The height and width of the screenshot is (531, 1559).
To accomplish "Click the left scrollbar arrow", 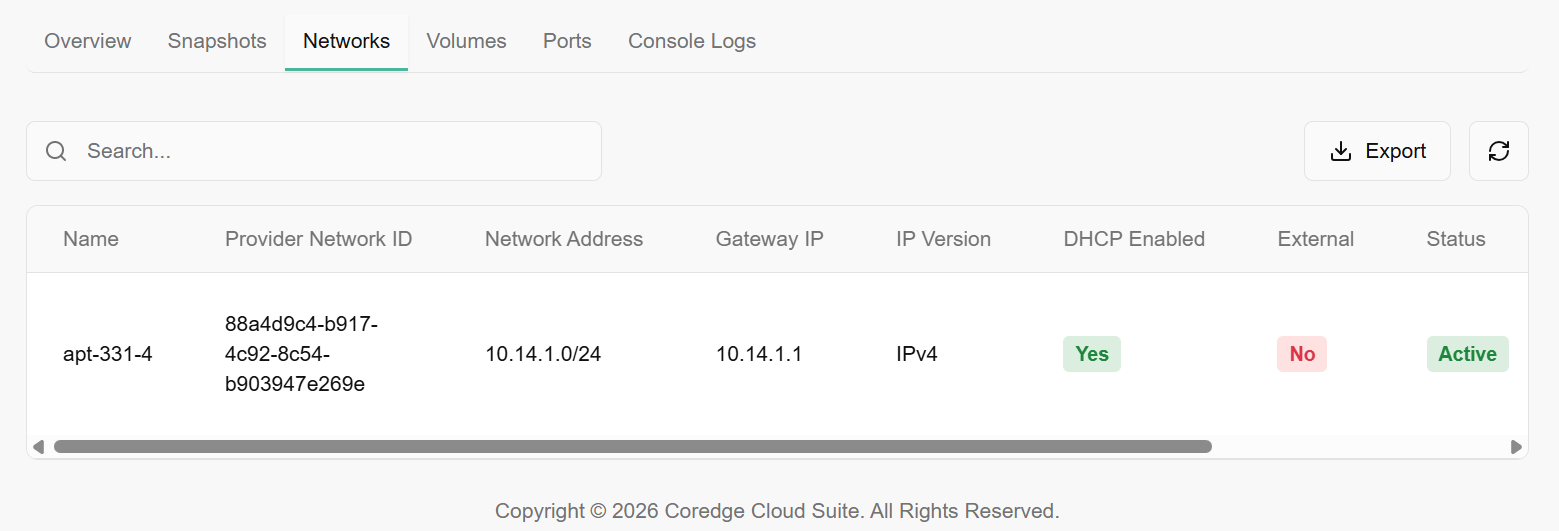I will click(x=38, y=447).
